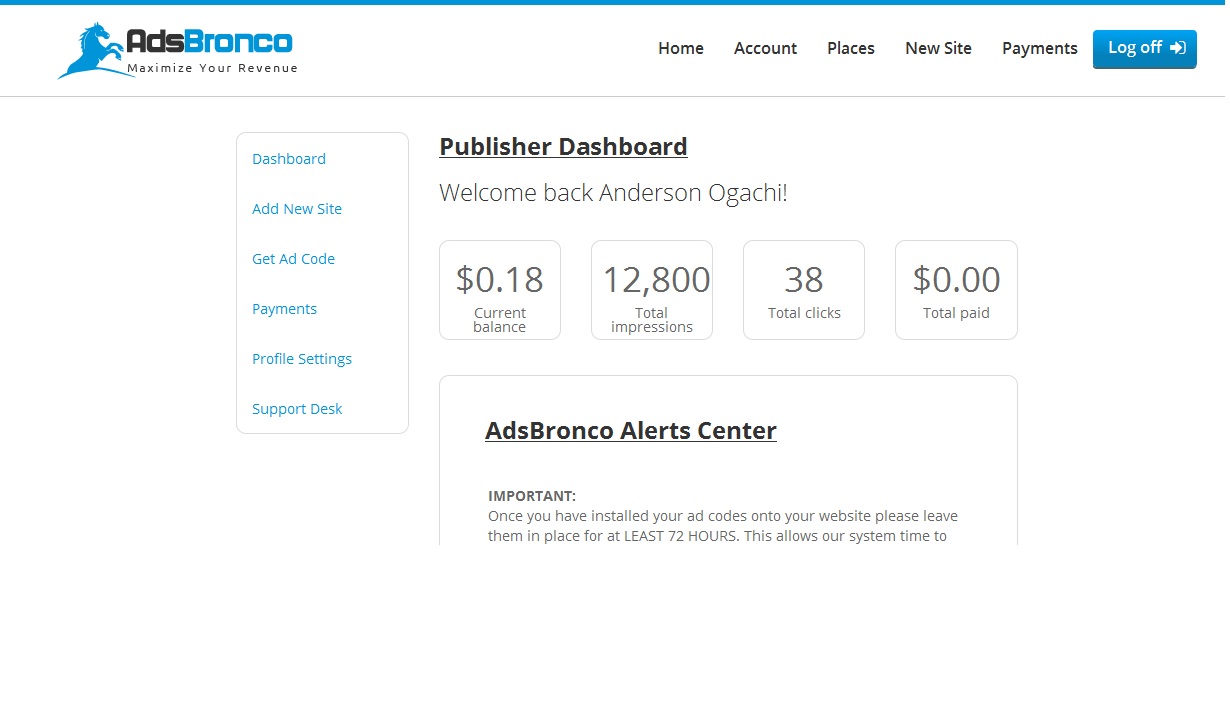Click the IMPORTANT: notice label

pos(532,496)
